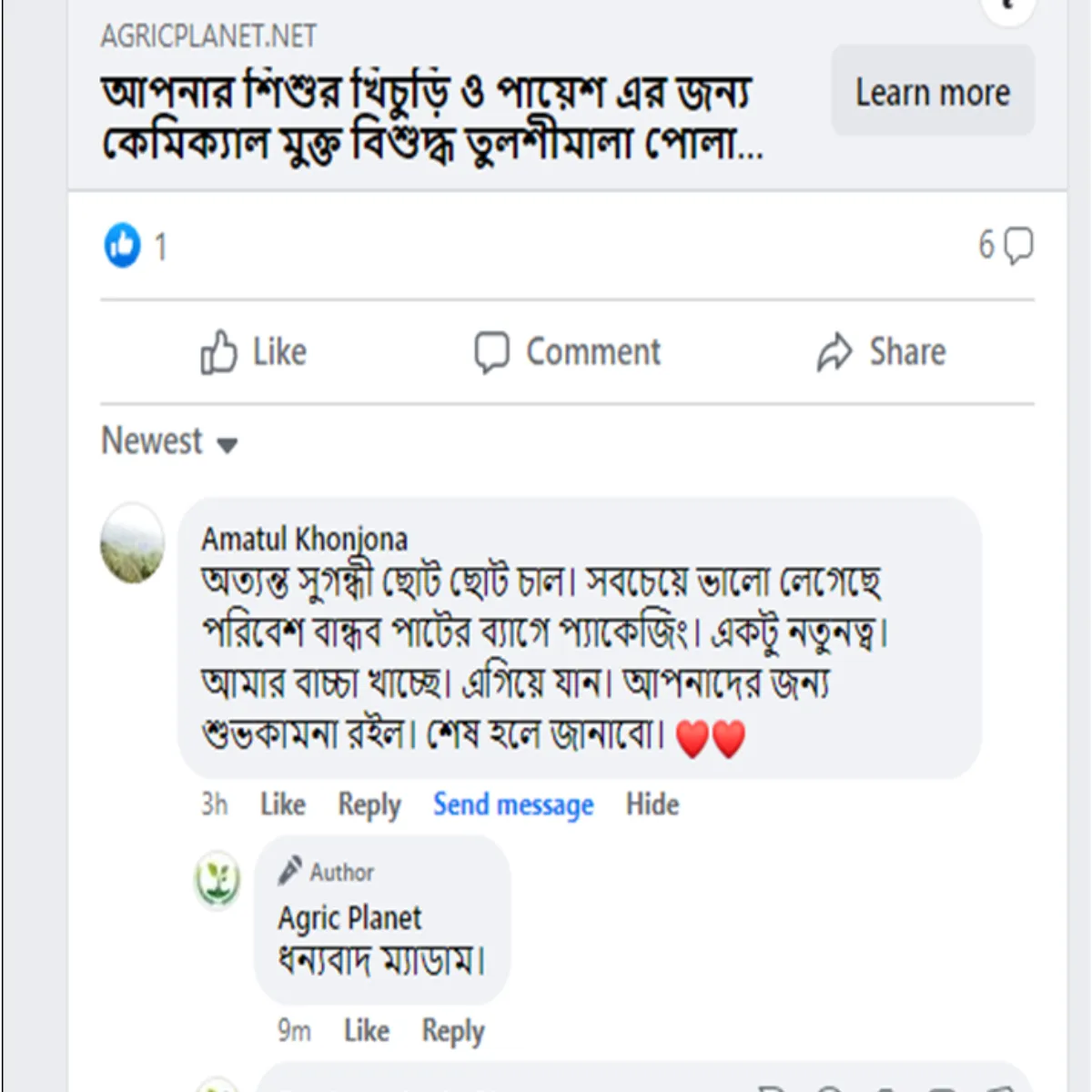The height and width of the screenshot is (1092, 1092).
Task: Click the 3h comment timestamp
Action: point(212,804)
